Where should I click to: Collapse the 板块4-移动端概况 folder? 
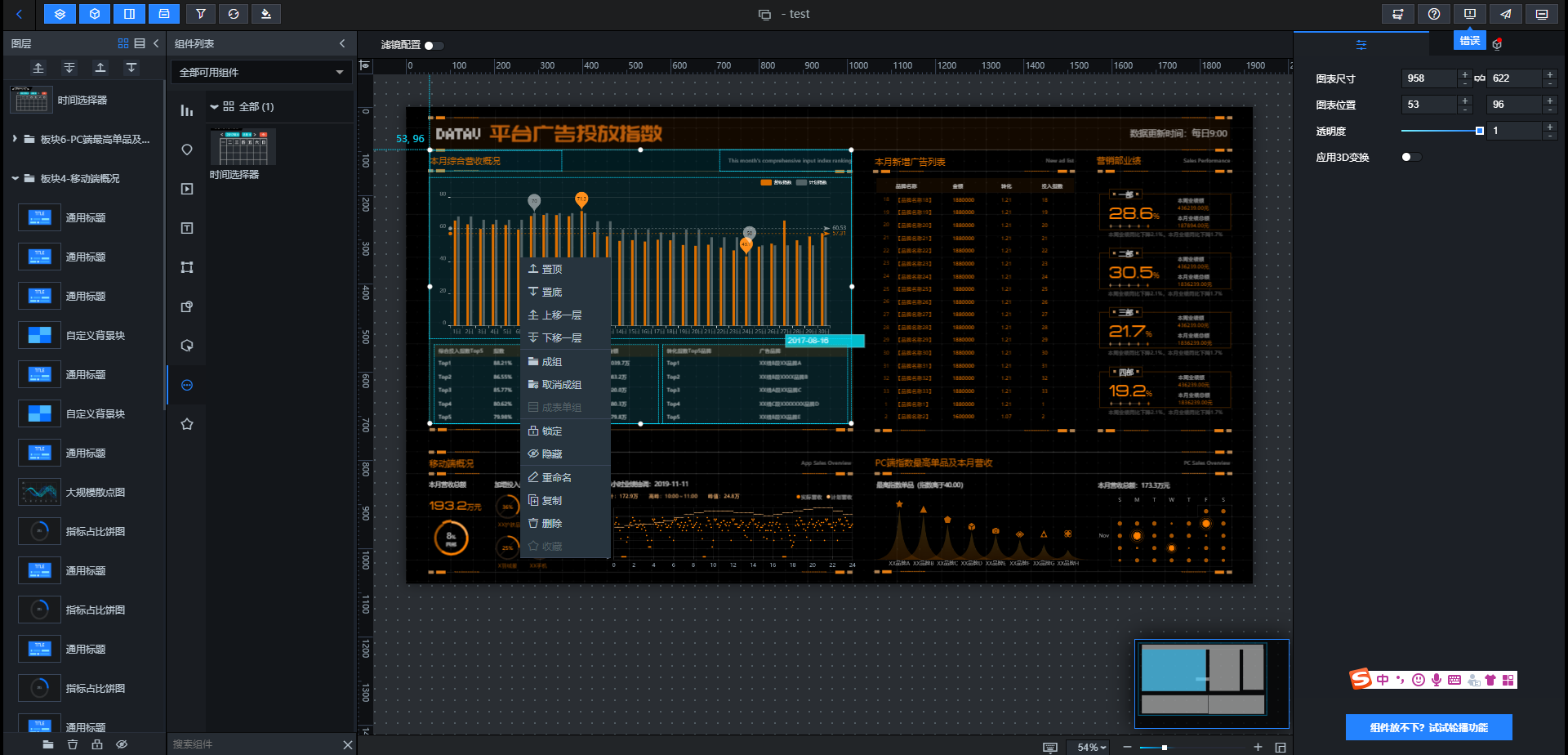15,178
